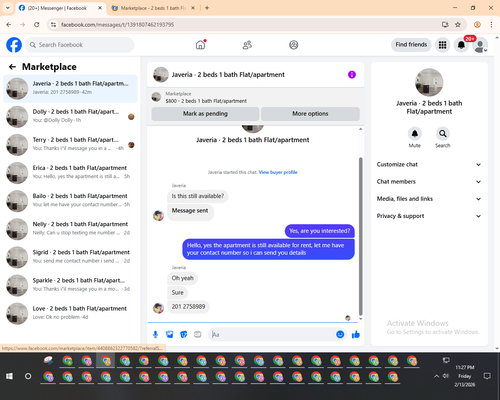Screen dimensions: 500x400
Task: Go back using the Marketplace arrow
Action: [x=12, y=67]
